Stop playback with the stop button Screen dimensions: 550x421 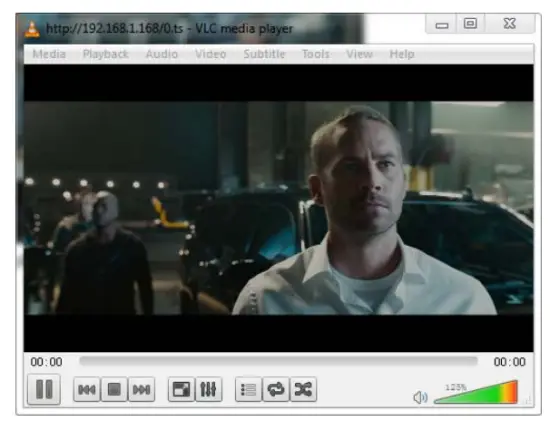[114, 389]
